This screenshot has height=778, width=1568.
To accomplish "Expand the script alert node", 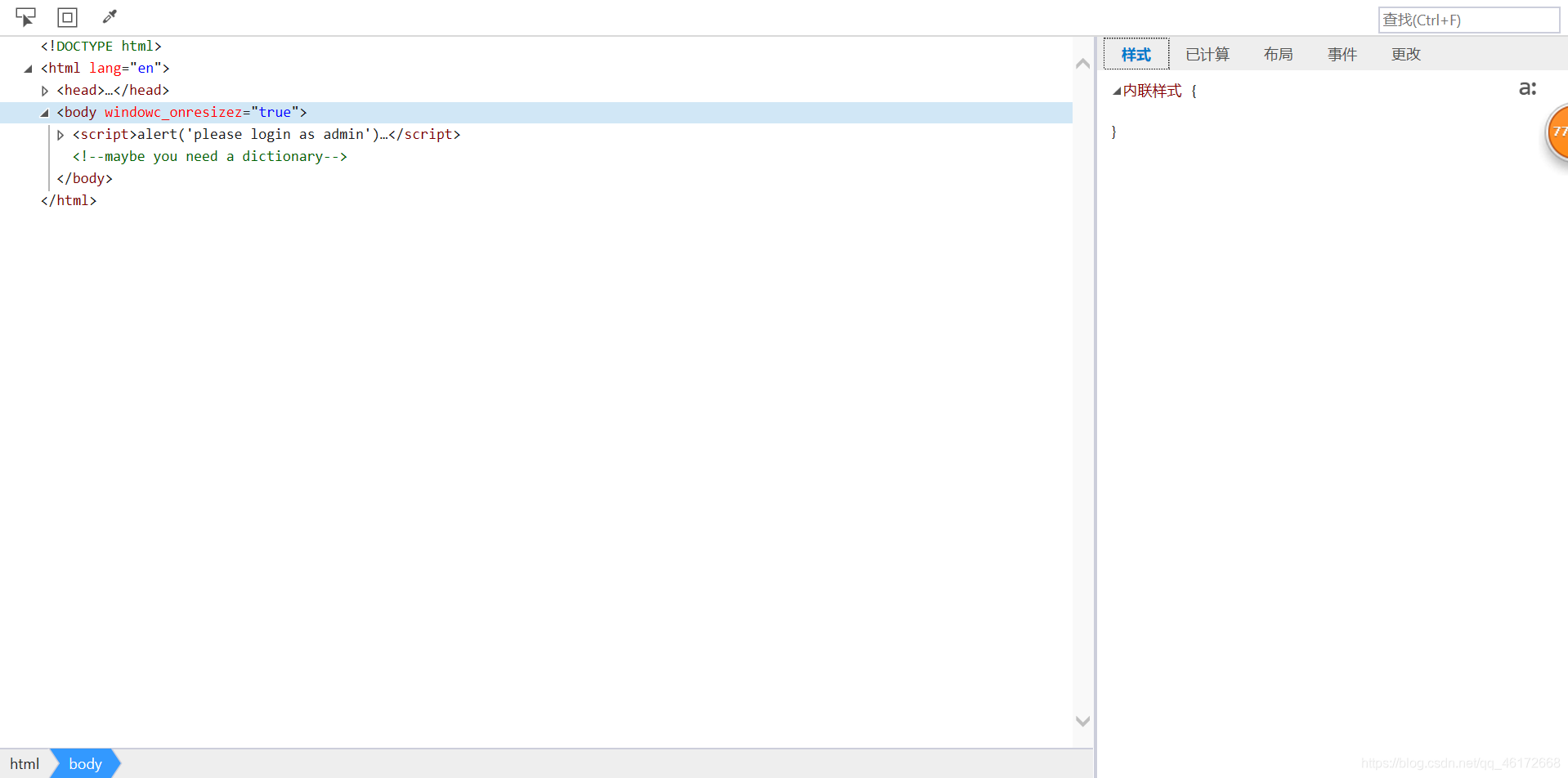I will click(x=60, y=135).
